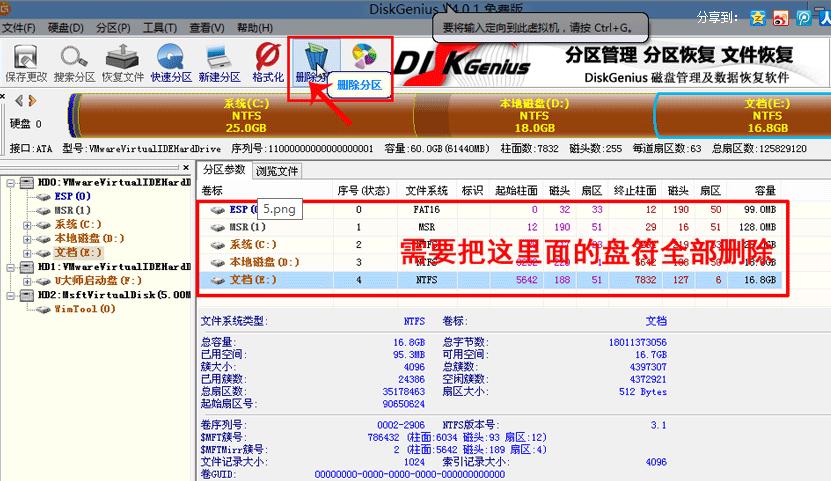Select 文档(E:) 16.8GB partition bar
Viewport: 831px width, 481px height.
click(x=743, y=115)
